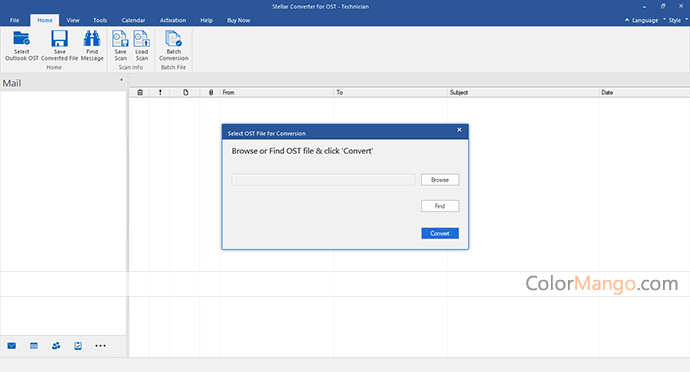The width and height of the screenshot is (690, 372).
Task: Sort messages by To column header
Action: pyautogui.click(x=390, y=92)
